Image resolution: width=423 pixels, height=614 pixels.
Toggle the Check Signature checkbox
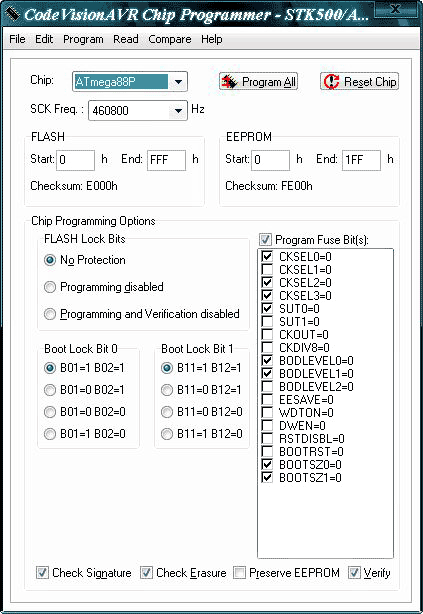pos(42,572)
